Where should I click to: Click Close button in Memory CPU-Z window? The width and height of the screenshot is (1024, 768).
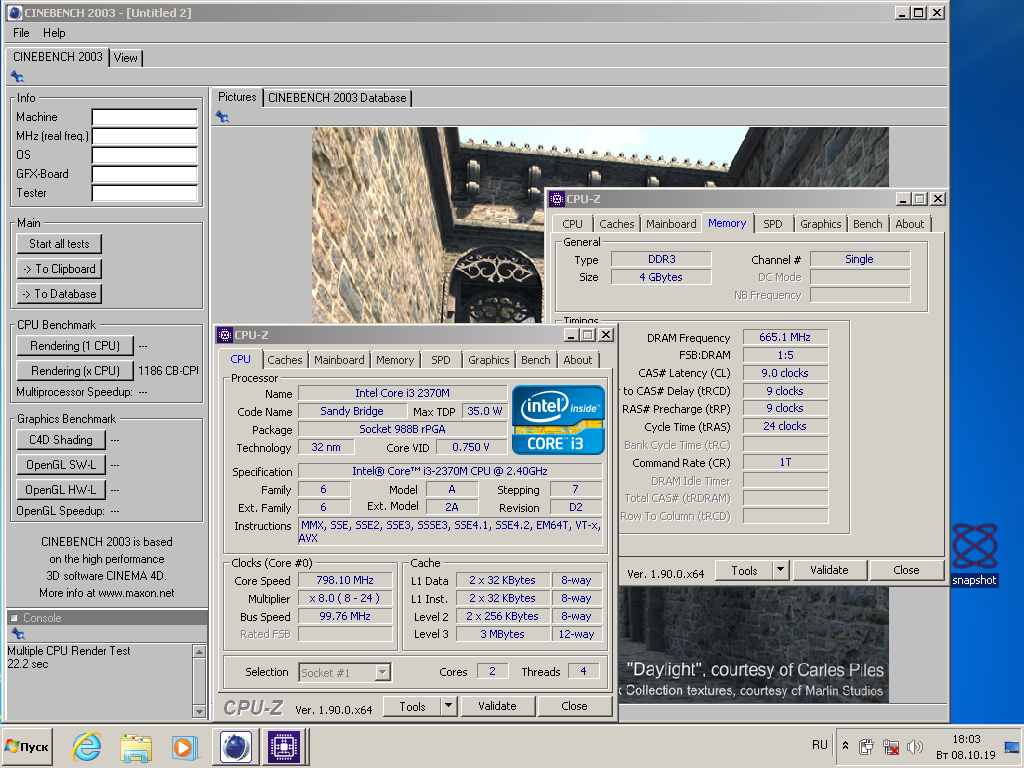click(x=906, y=570)
